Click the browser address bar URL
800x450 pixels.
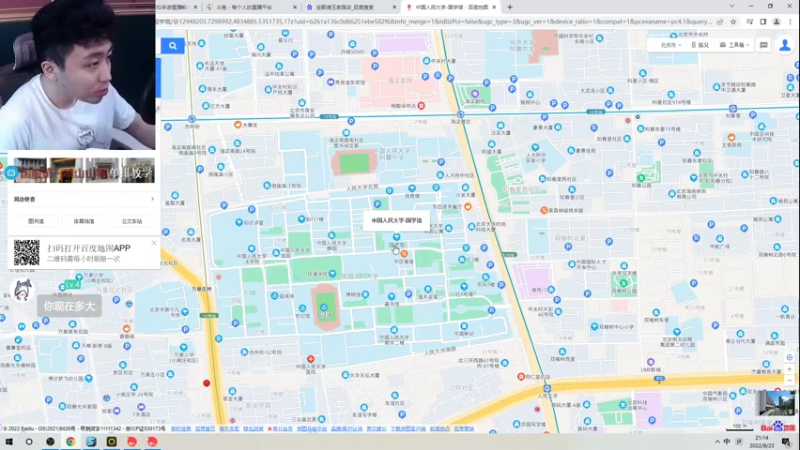click(434, 22)
